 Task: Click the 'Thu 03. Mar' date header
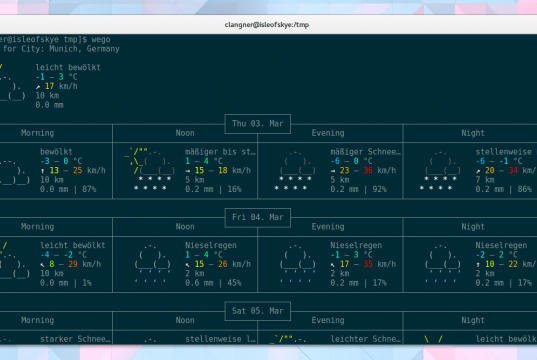(258, 124)
